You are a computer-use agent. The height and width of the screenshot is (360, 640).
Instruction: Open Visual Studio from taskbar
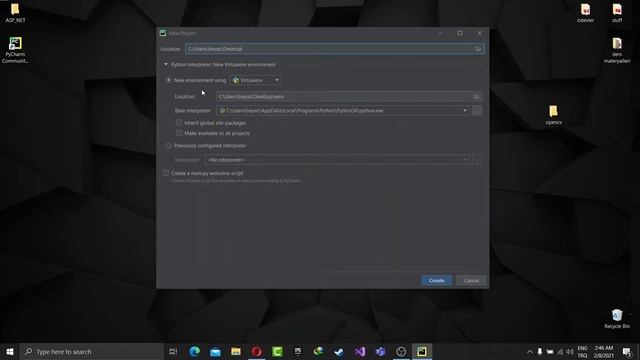click(x=360, y=351)
